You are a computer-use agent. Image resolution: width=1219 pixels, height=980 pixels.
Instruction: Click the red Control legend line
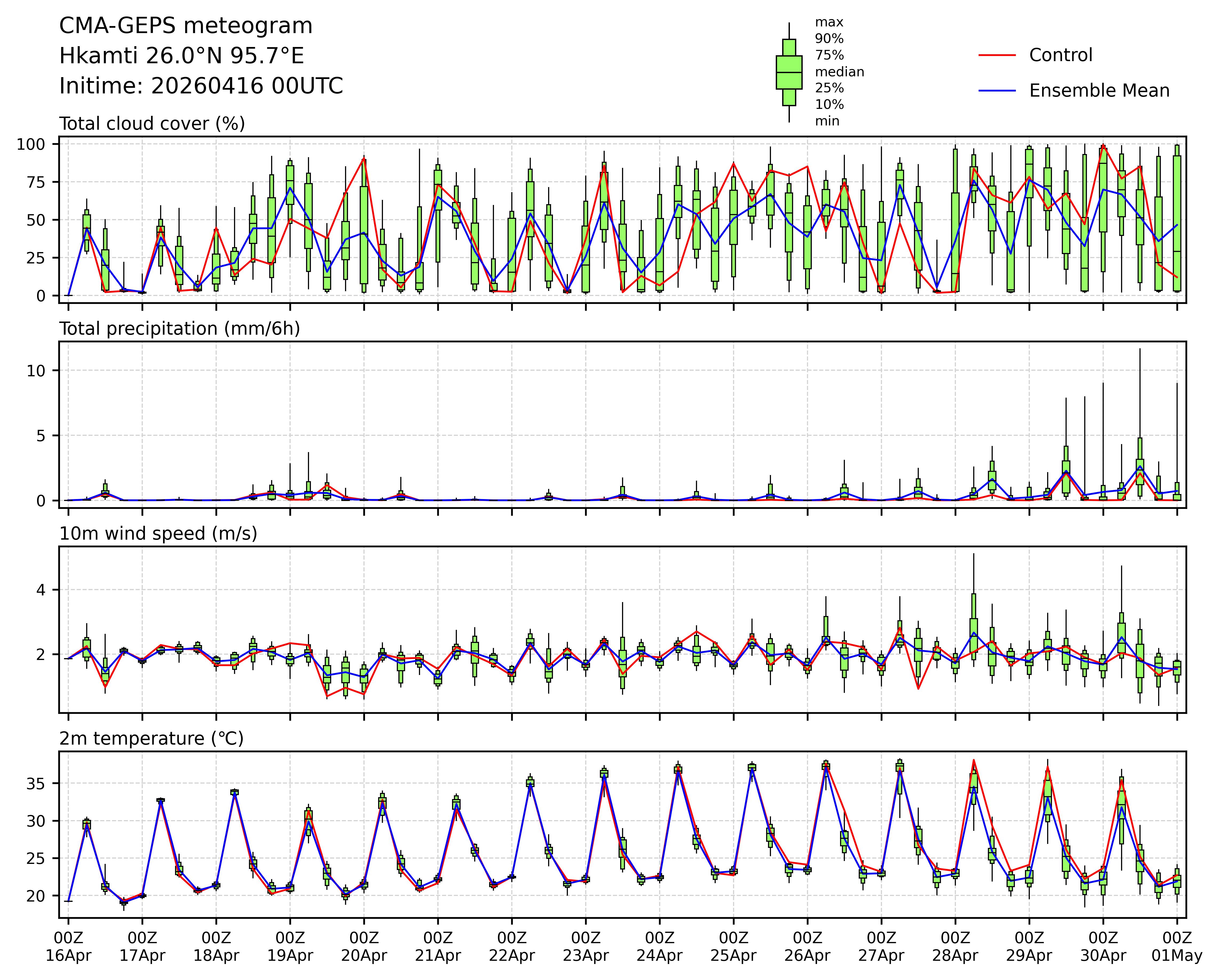997,56
